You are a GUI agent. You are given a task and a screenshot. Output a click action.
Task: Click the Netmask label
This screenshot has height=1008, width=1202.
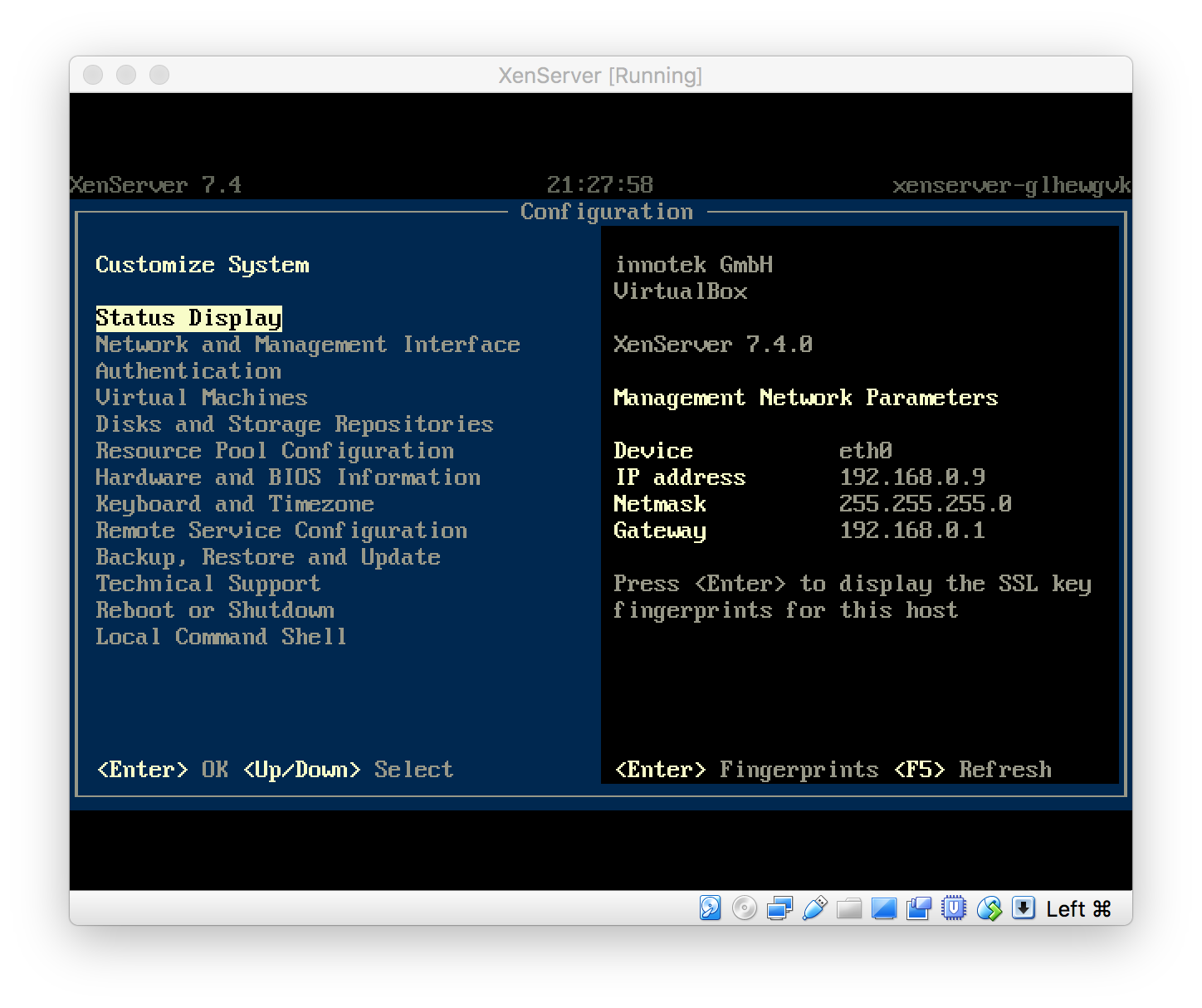660,504
